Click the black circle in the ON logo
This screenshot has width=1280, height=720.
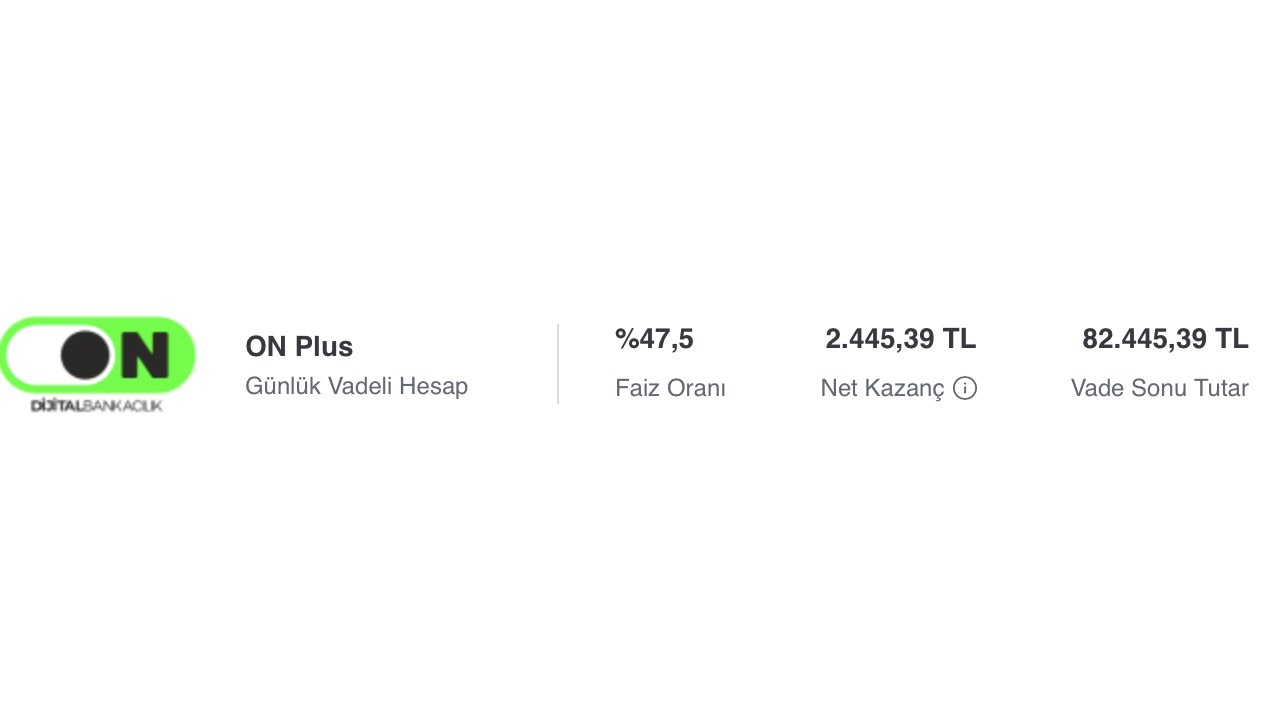pos(86,354)
